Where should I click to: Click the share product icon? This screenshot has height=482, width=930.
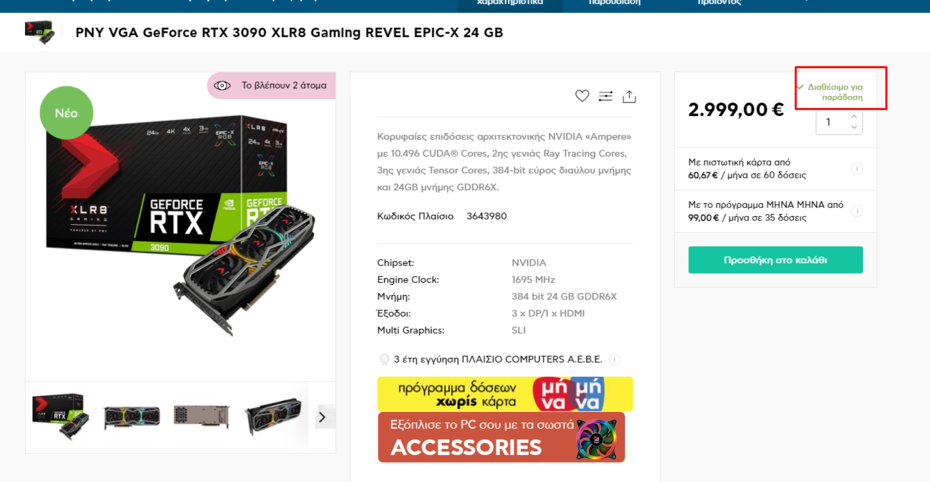[x=629, y=96]
